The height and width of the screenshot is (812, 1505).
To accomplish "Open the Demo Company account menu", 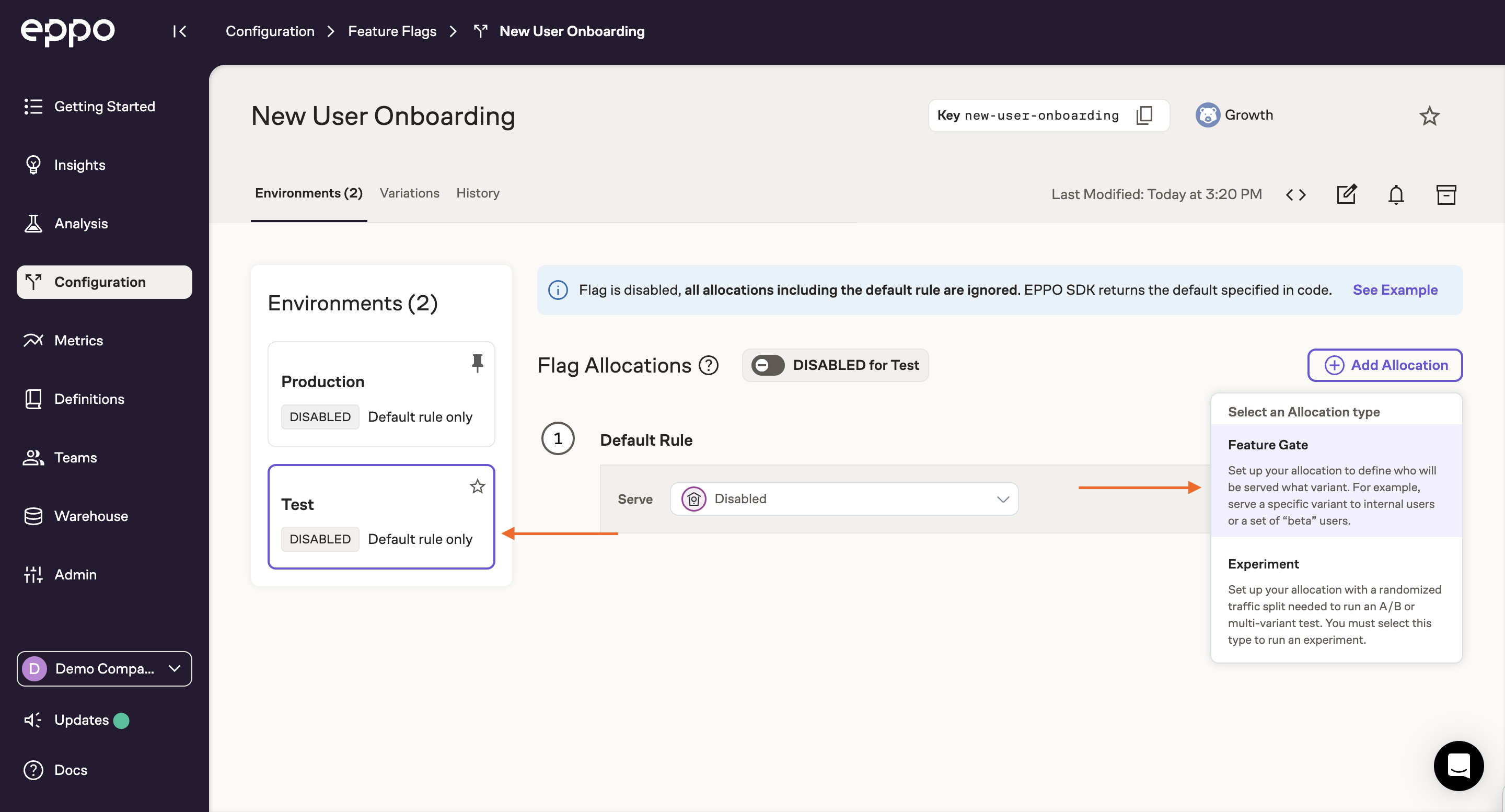I will click(x=104, y=668).
